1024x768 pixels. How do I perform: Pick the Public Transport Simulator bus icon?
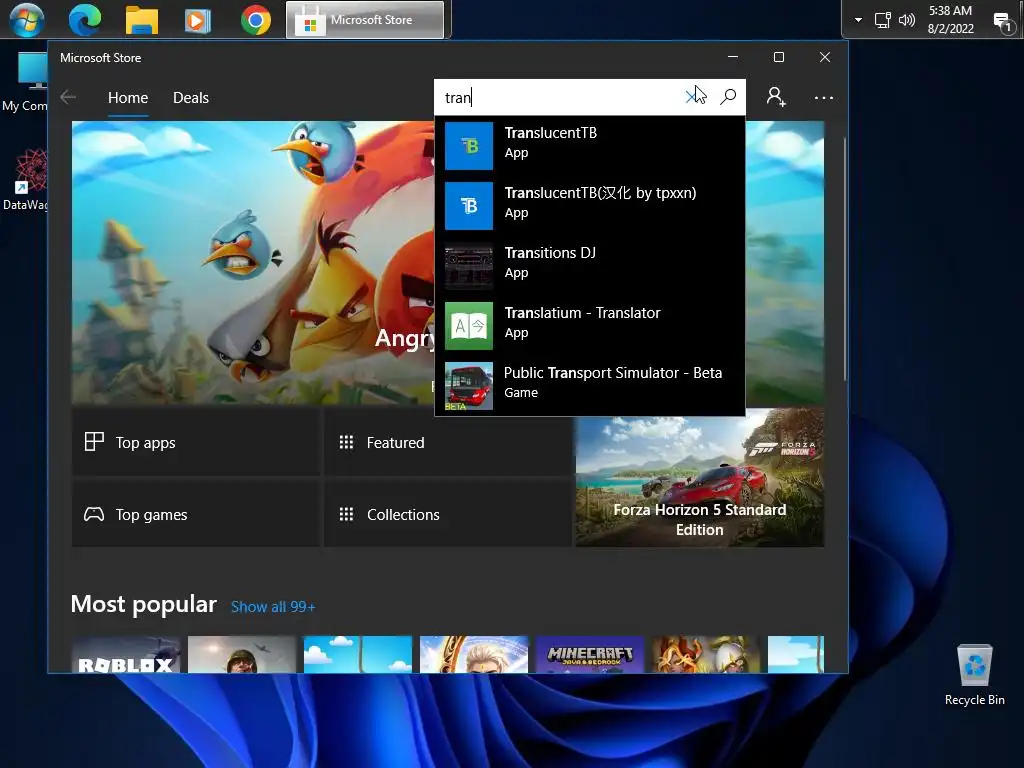(x=469, y=386)
